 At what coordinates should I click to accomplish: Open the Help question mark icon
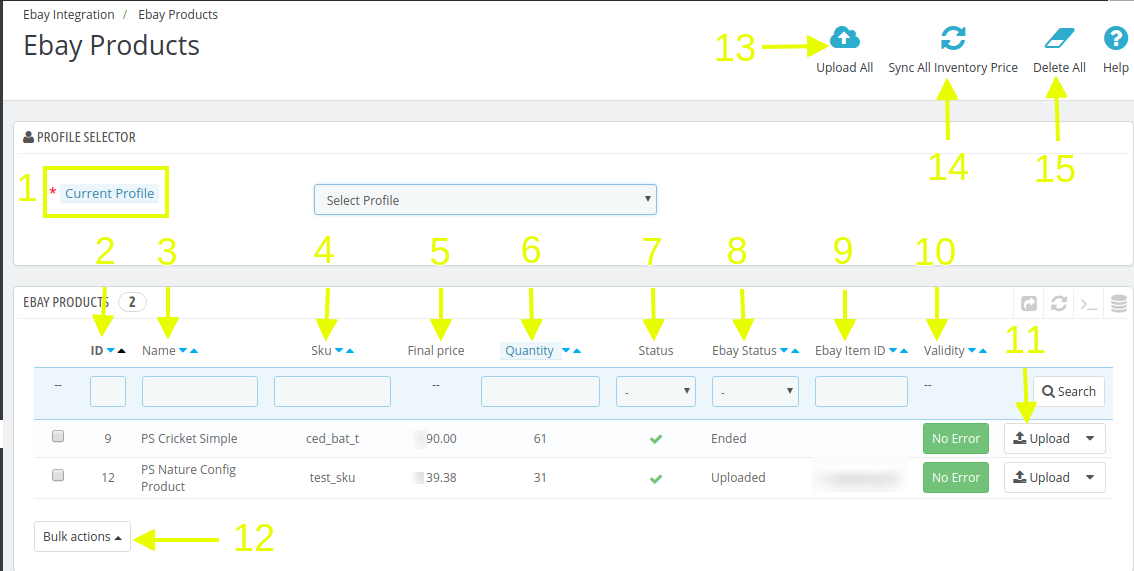pyautogui.click(x=1116, y=38)
